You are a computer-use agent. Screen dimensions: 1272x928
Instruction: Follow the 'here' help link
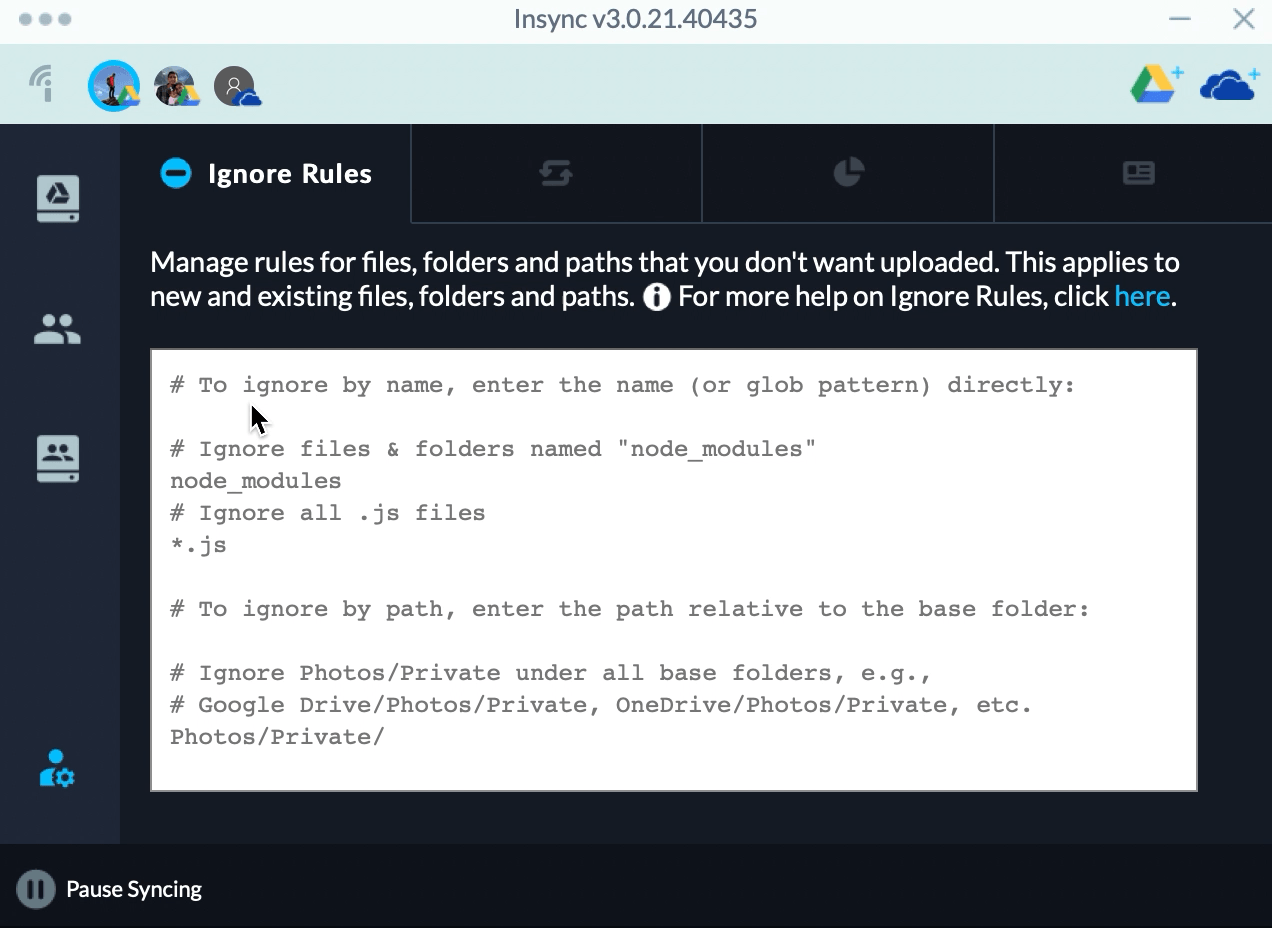click(x=1142, y=297)
